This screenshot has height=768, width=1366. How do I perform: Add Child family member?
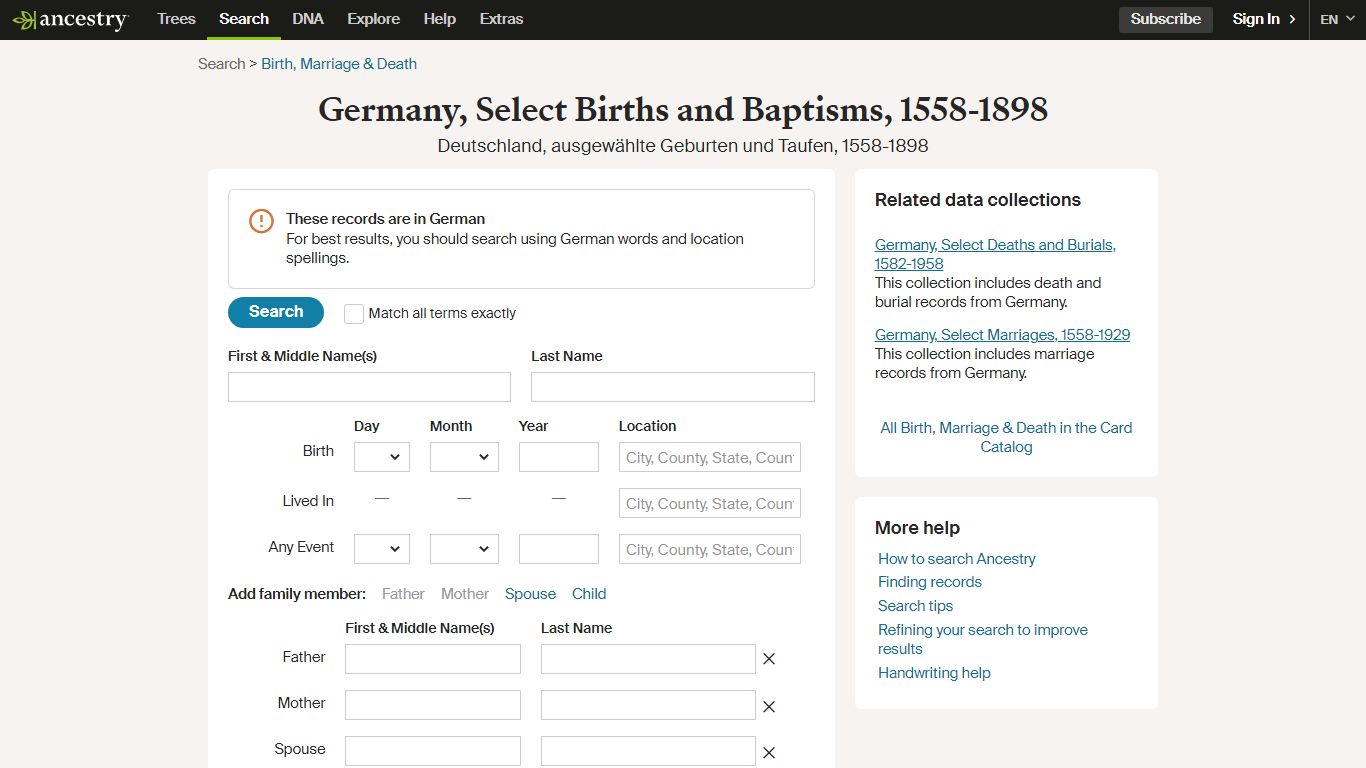pos(589,594)
